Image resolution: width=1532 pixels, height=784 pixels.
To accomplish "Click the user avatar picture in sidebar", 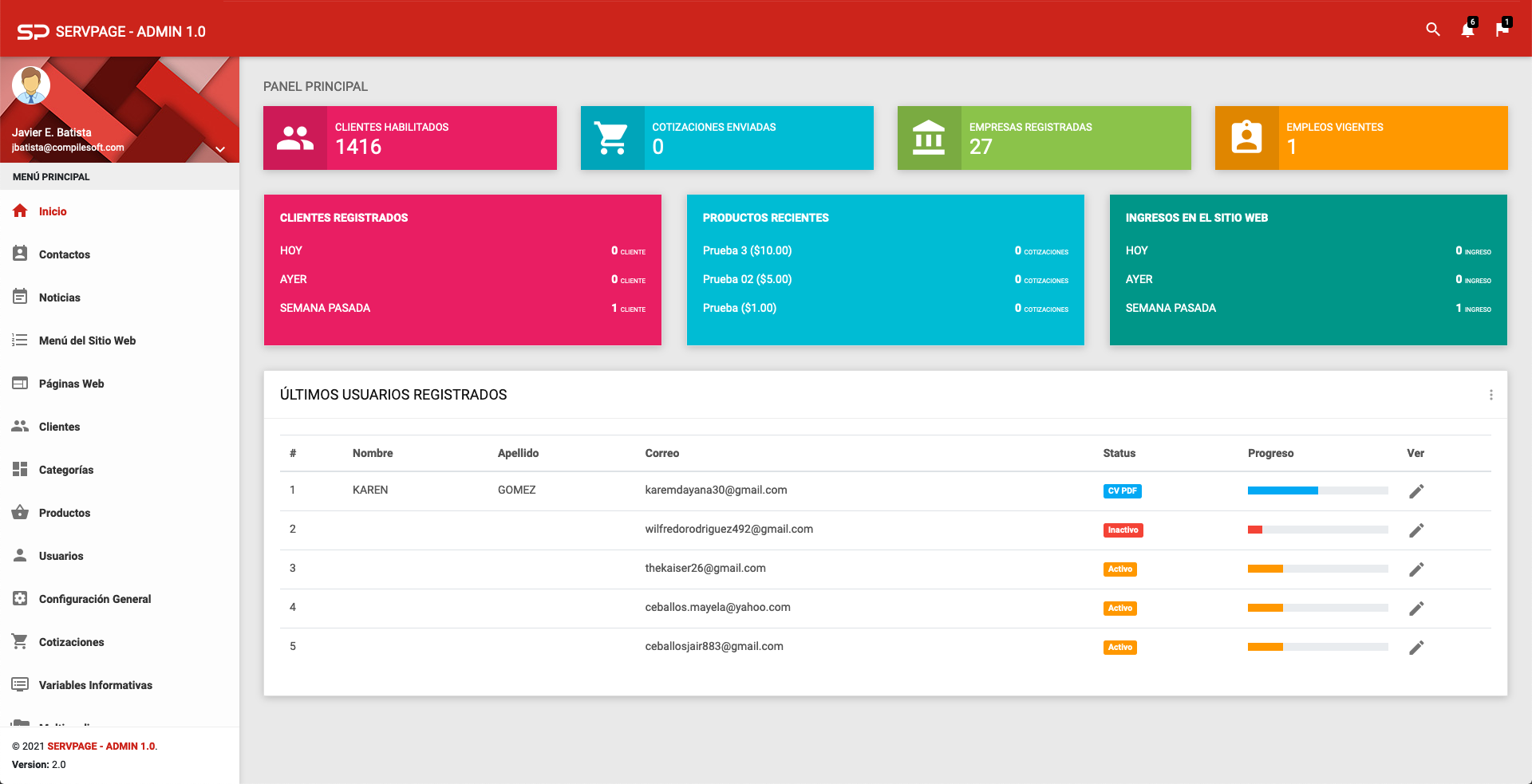I will coord(31,86).
